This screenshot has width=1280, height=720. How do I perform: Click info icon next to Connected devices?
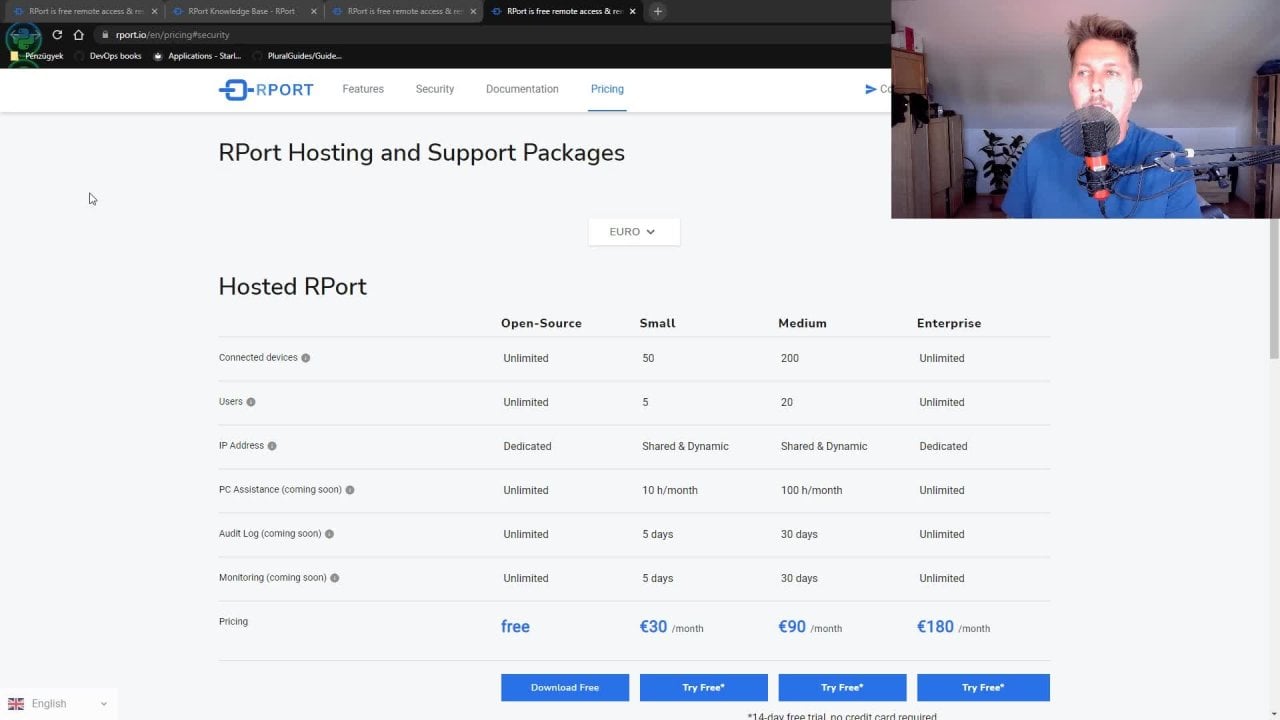pos(306,358)
